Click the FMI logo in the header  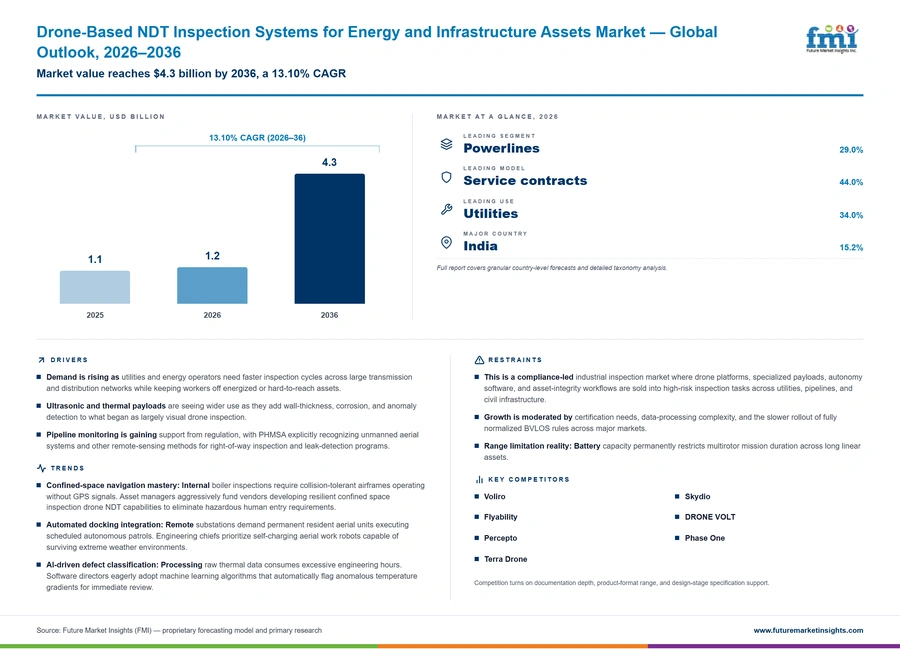pyautogui.click(x=832, y=39)
